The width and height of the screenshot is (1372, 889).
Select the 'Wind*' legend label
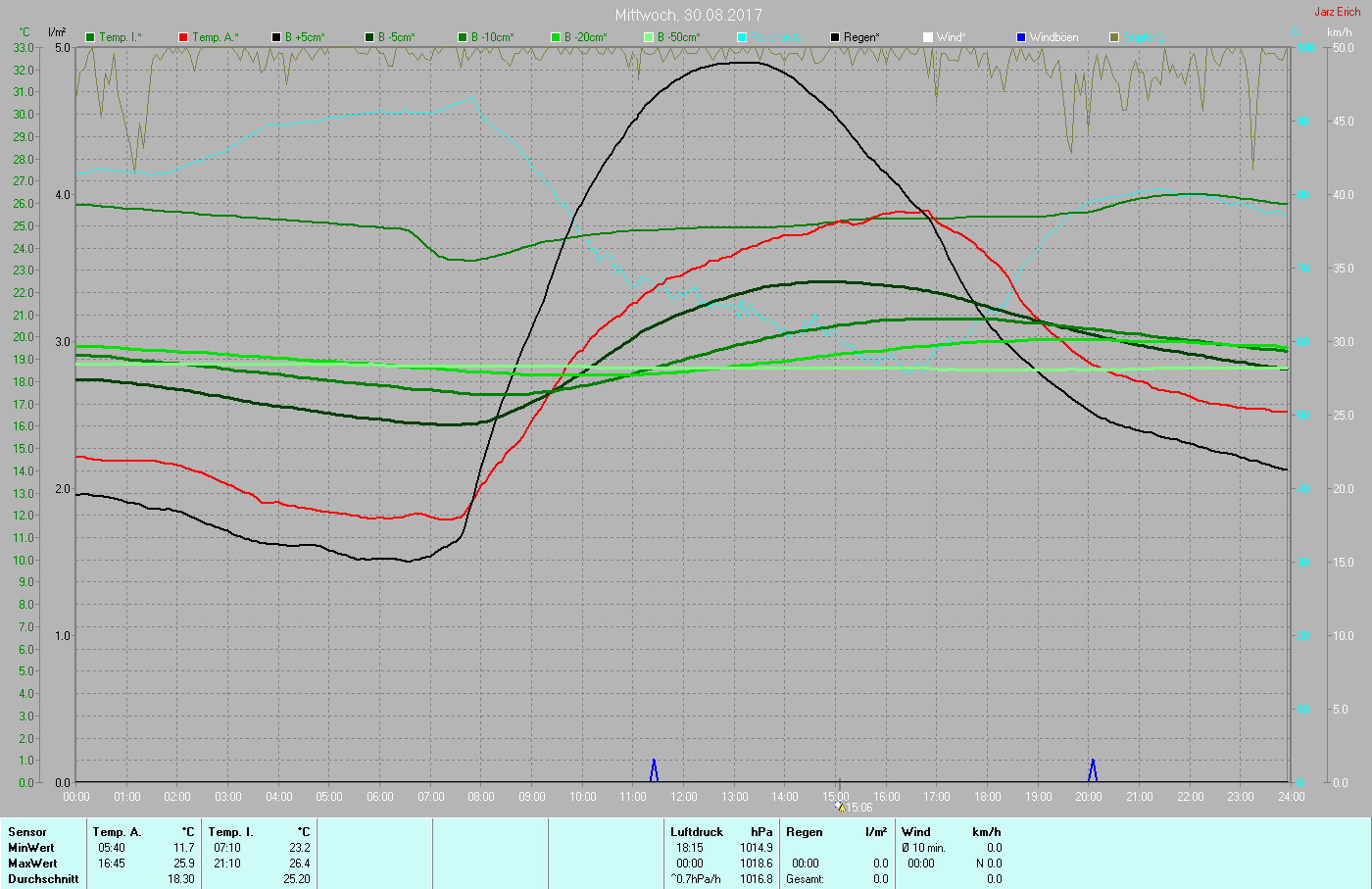click(952, 37)
